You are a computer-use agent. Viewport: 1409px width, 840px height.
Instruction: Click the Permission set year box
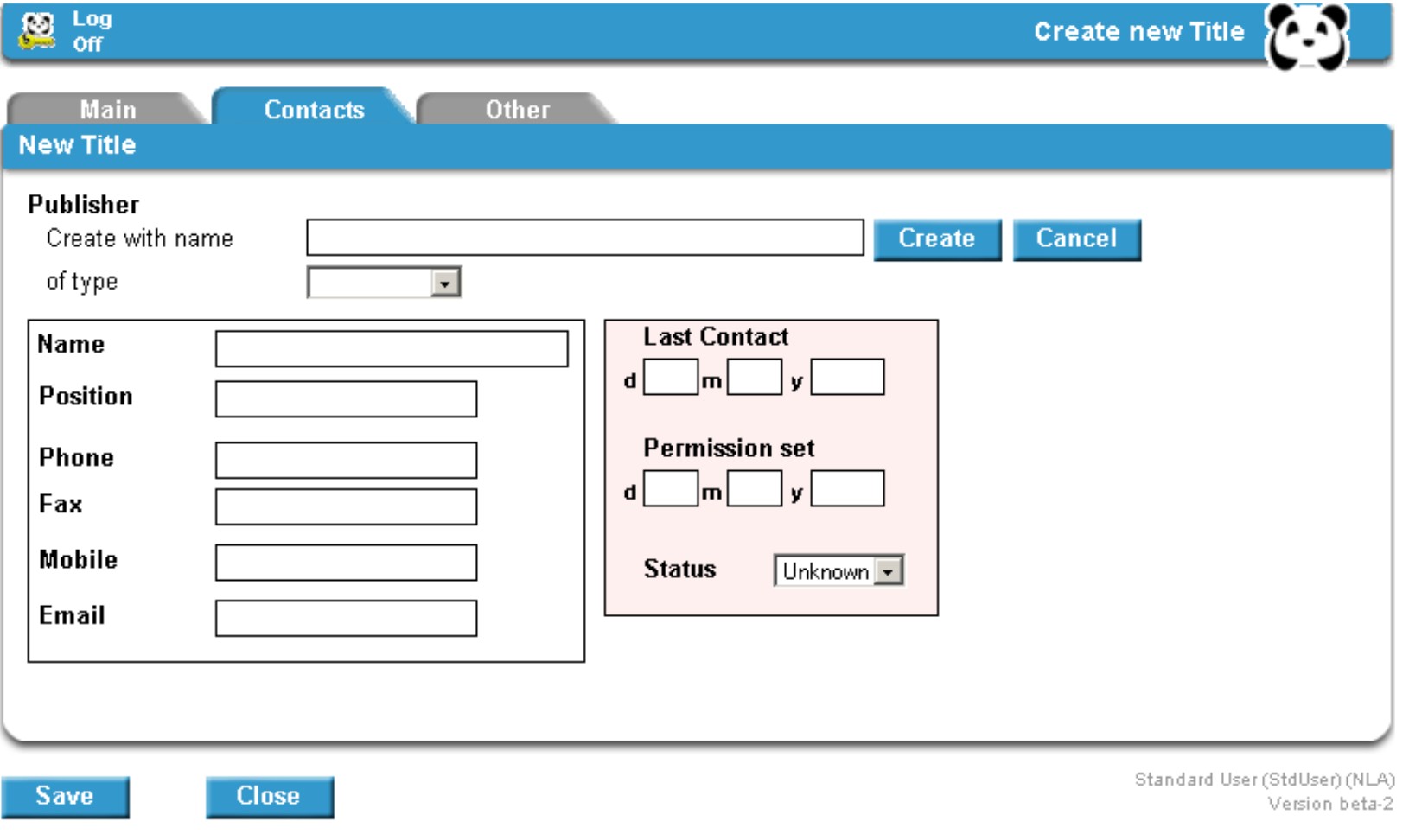click(x=847, y=489)
